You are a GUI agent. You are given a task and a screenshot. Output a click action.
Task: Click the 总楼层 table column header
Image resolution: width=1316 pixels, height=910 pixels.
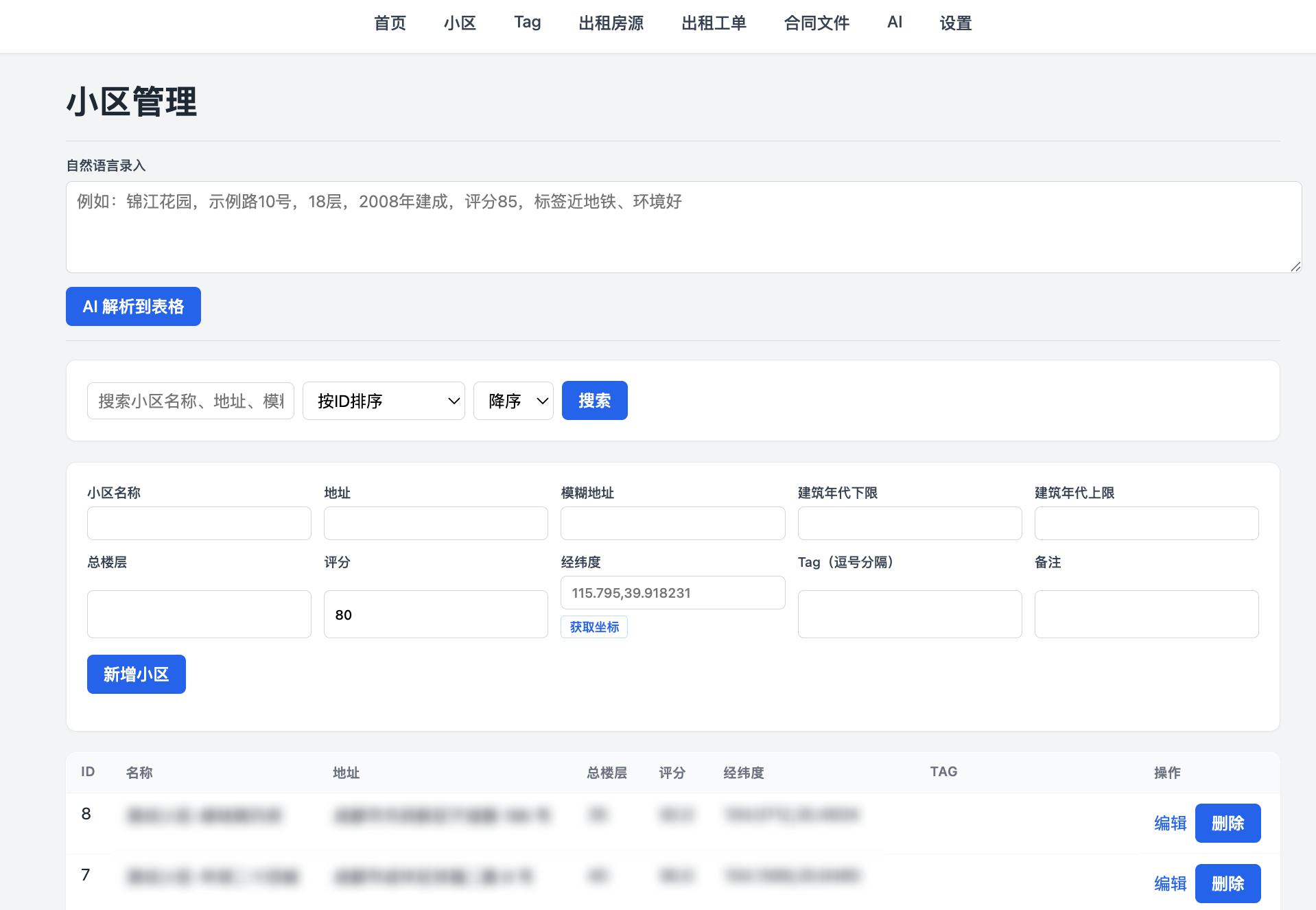(607, 773)
